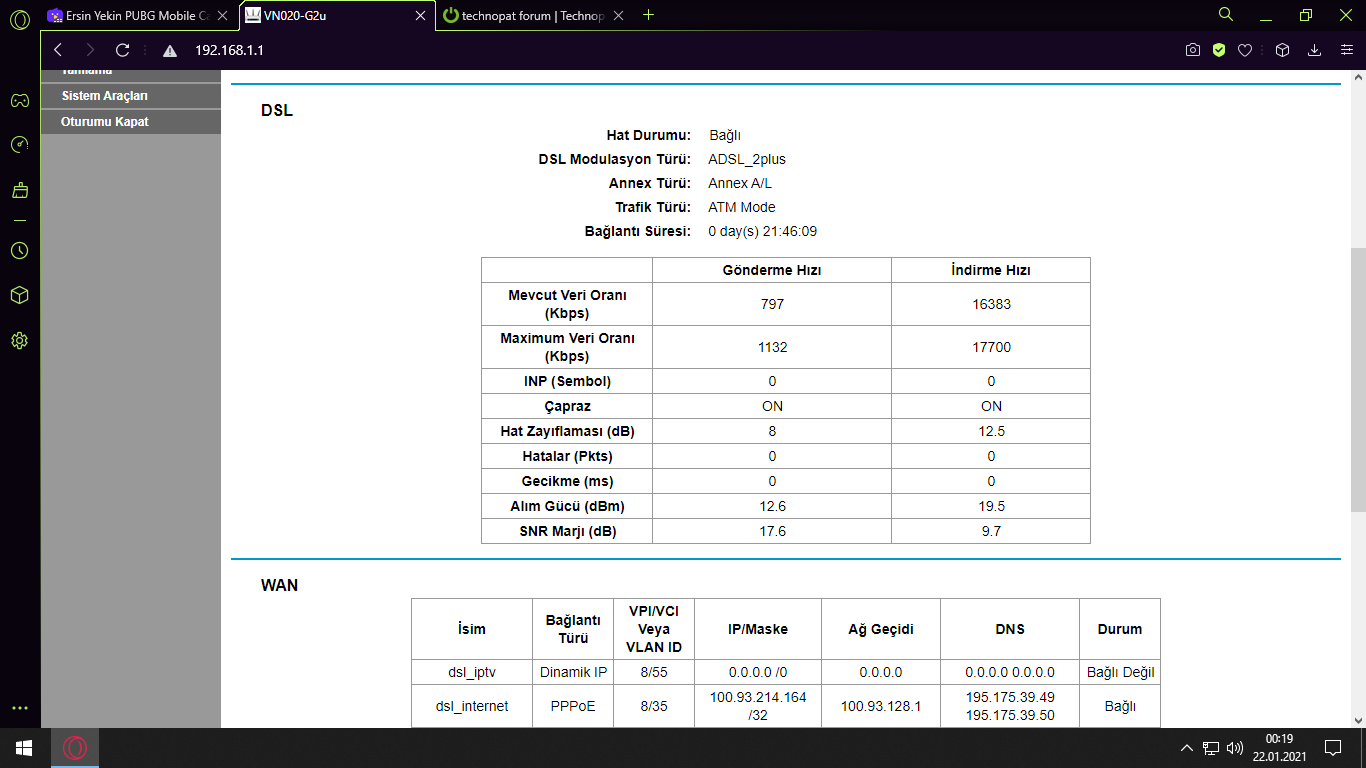
Task: Click the Gönderme Hızı column header
Action: click(772, 270)
